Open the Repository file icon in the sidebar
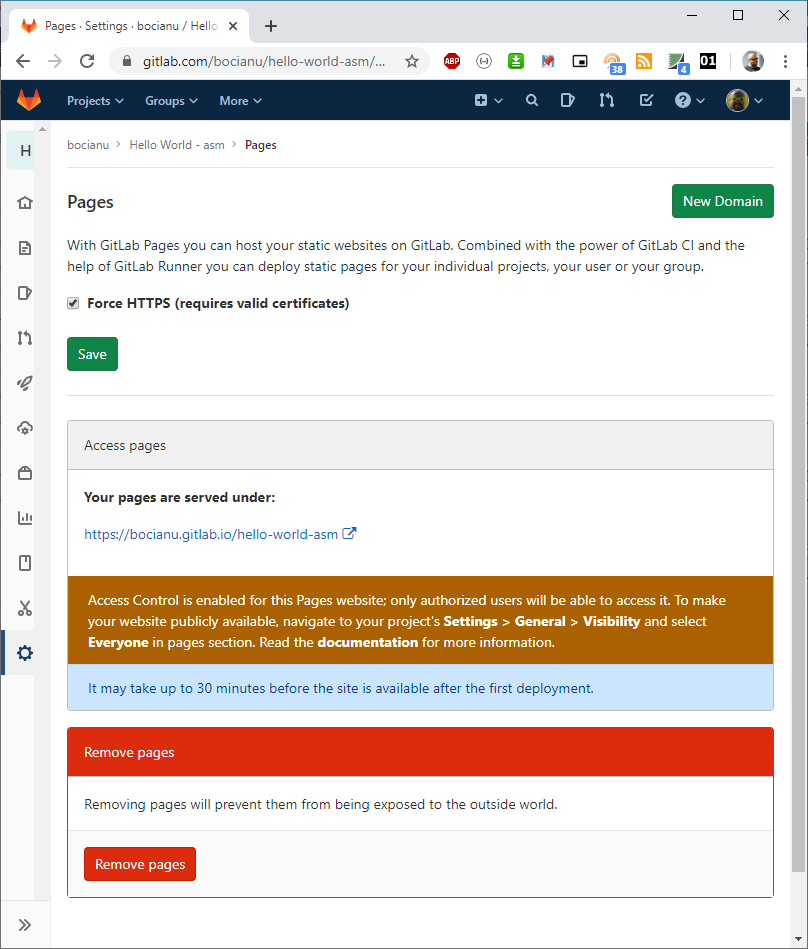 click(25, 248)
